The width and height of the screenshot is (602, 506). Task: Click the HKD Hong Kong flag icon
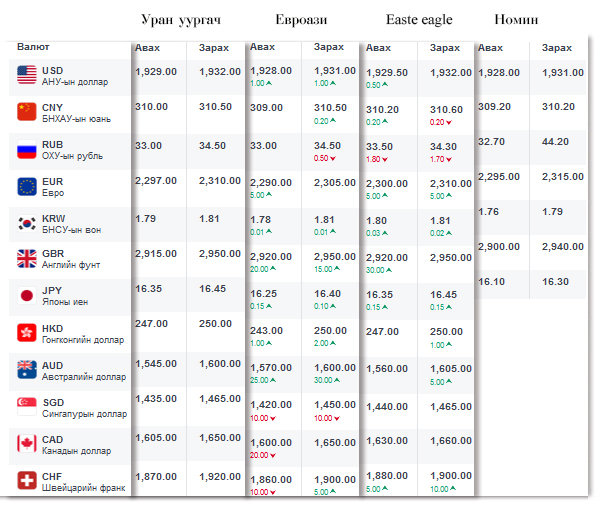27,333
